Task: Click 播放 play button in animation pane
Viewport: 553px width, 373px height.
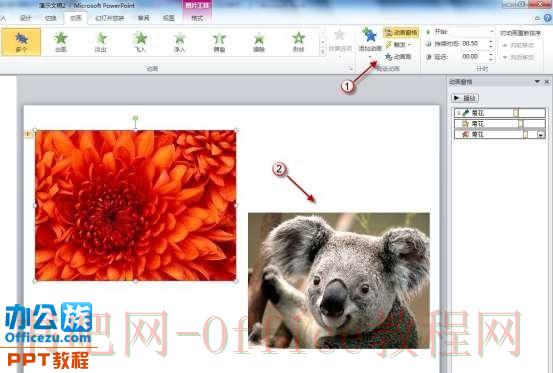Action: (465, 98)
